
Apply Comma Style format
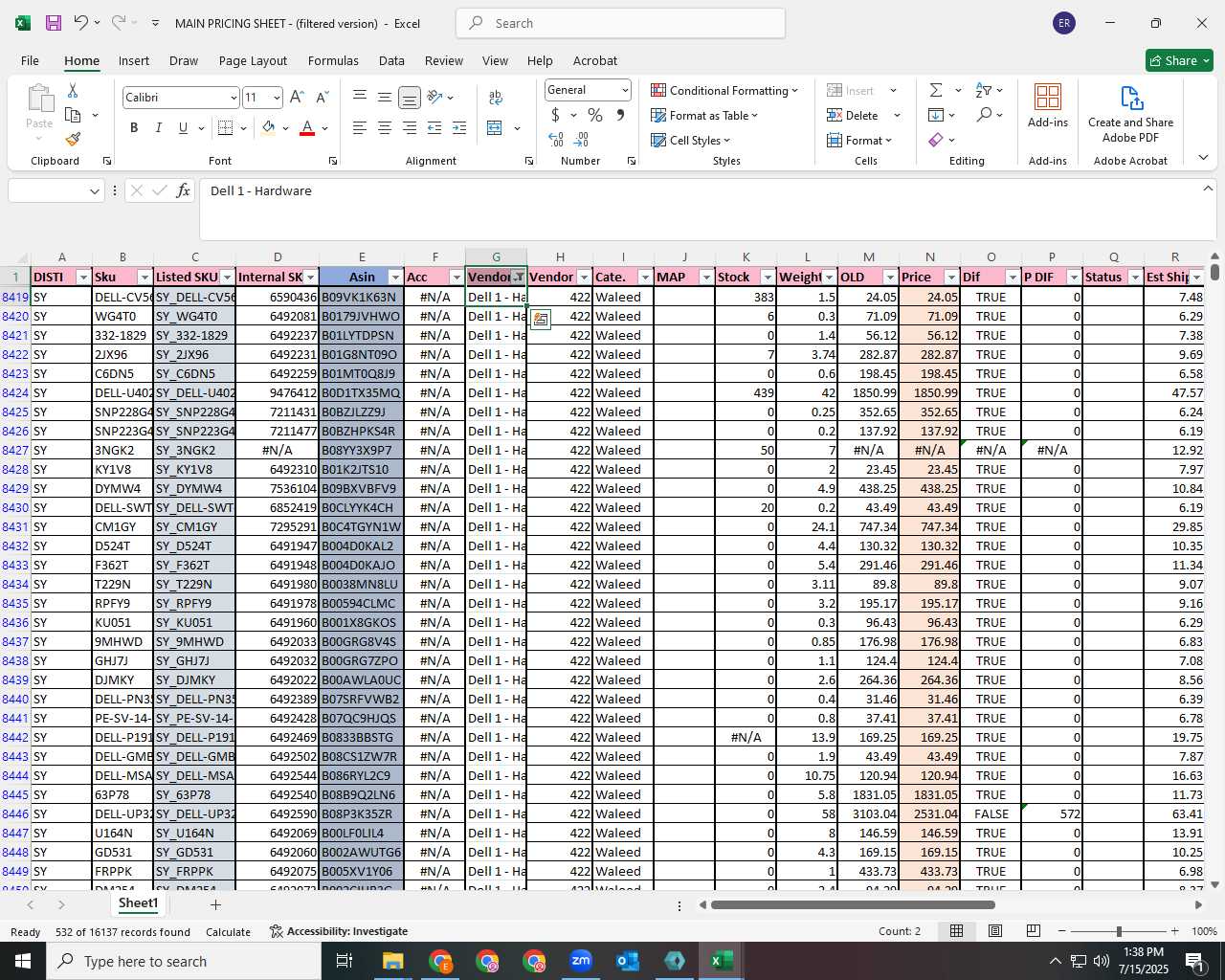click(x=621, y=115)
